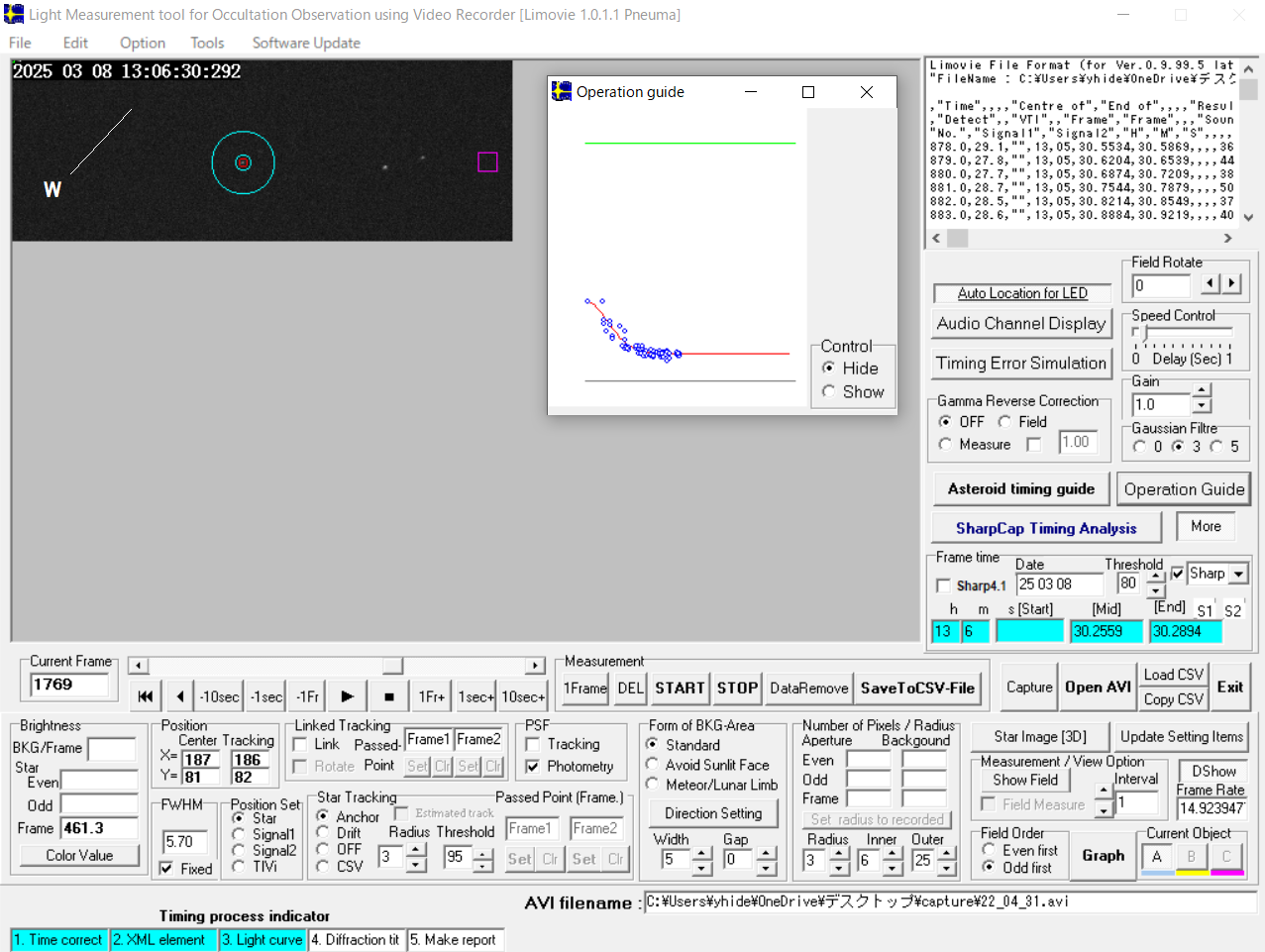Open the Sharp dropdown list

[x=1238, y=574]
